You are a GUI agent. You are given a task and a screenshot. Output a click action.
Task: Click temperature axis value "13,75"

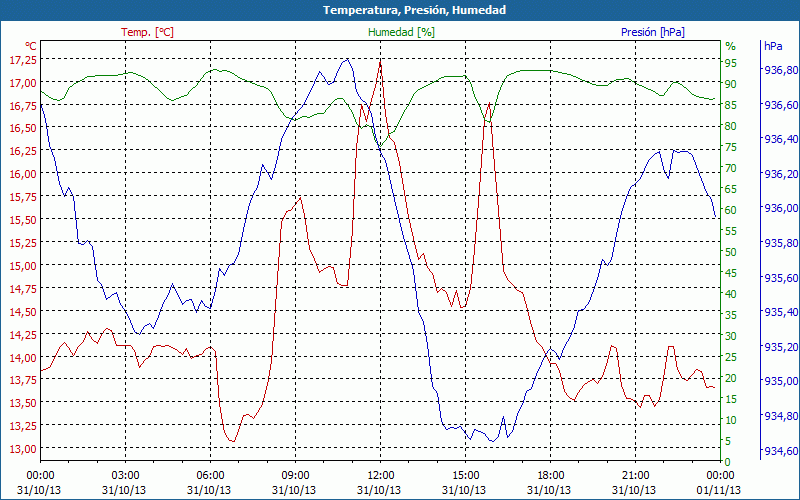(x=23, y=380)
